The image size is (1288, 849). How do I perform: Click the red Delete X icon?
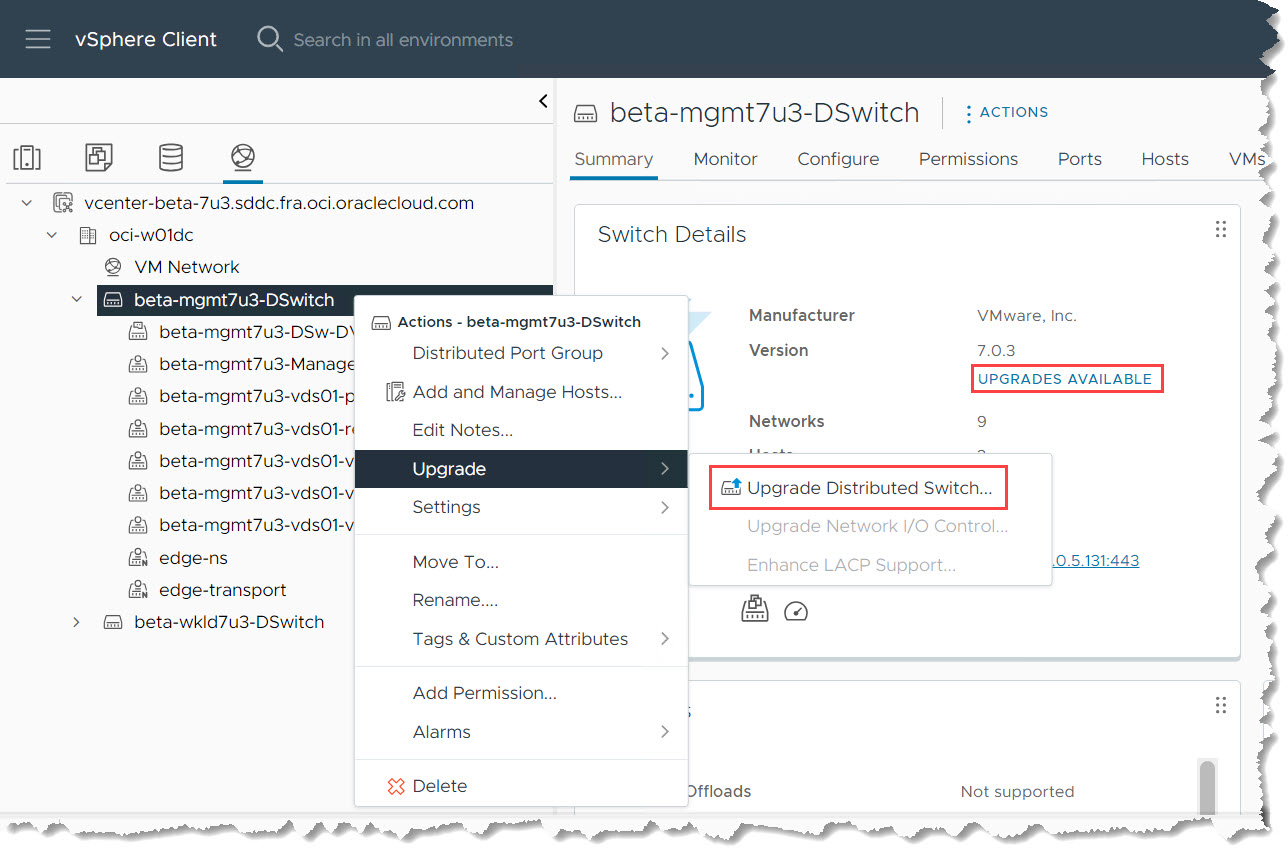[x=396, y=786]
